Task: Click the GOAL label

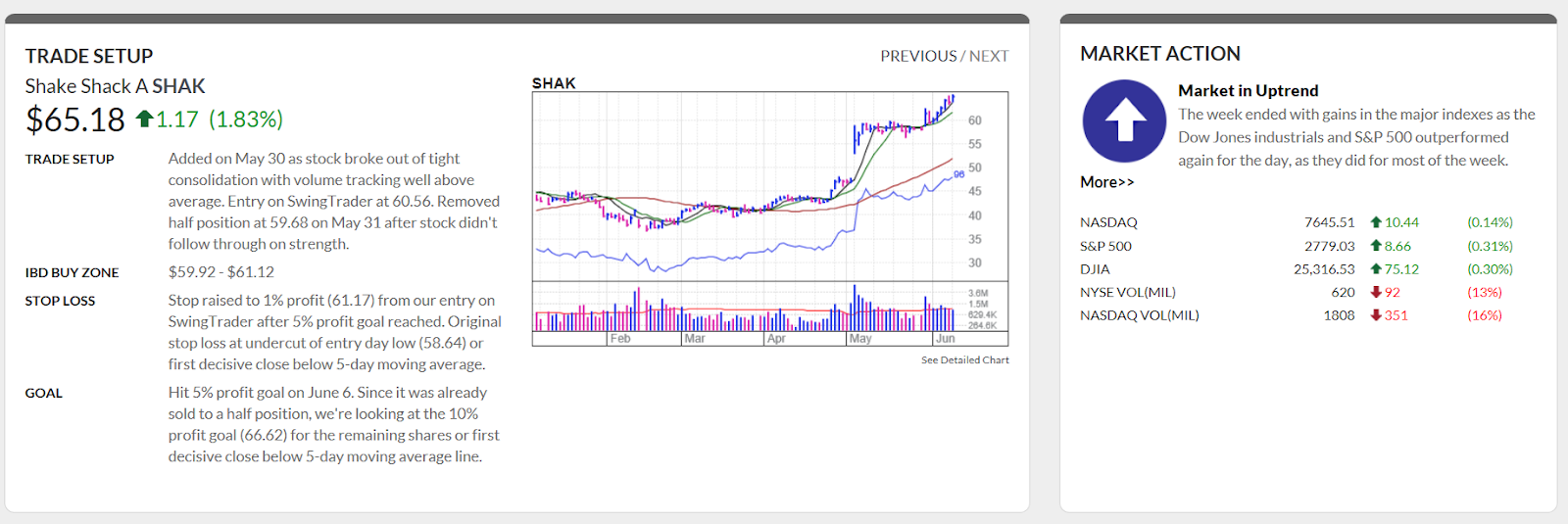Action: click(43, 393)
